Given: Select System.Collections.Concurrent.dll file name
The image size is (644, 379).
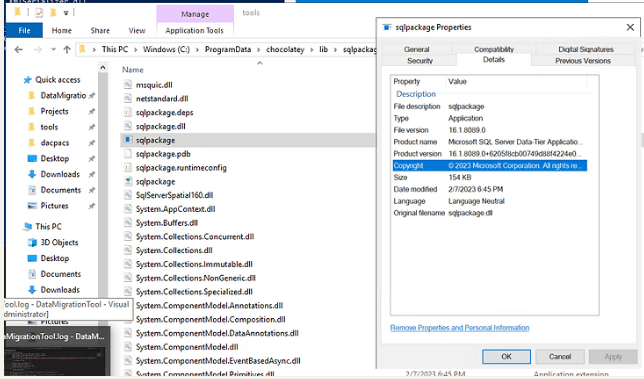Looking at the screenshot, I should coord(195,237).
